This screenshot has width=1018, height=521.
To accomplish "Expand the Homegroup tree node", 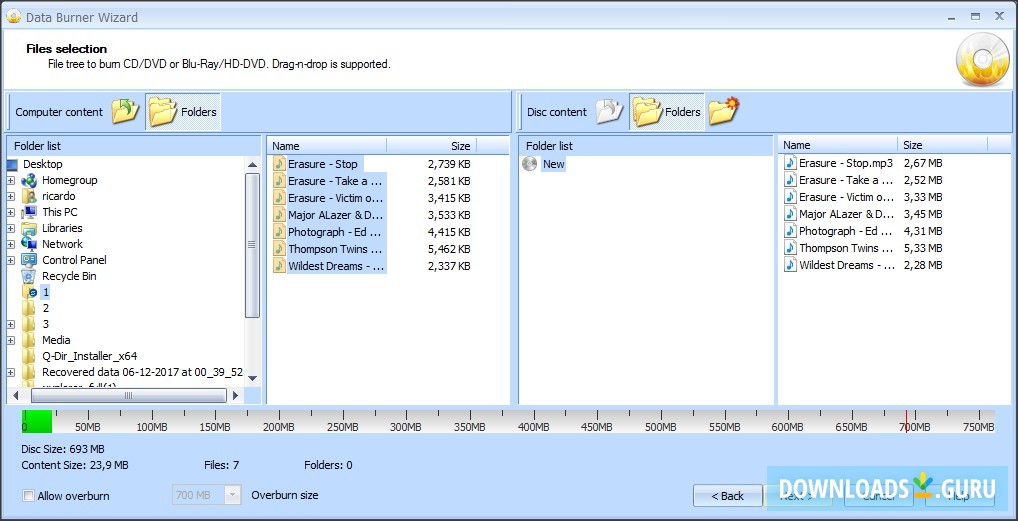I will (11, 180).
